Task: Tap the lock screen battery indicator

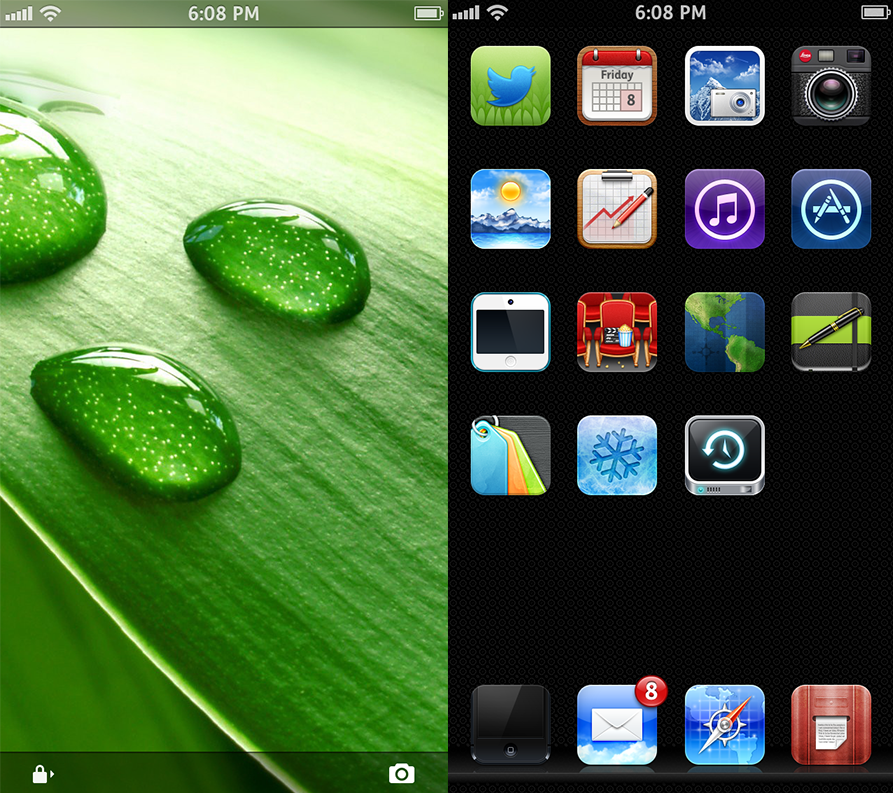Action: 429,13
